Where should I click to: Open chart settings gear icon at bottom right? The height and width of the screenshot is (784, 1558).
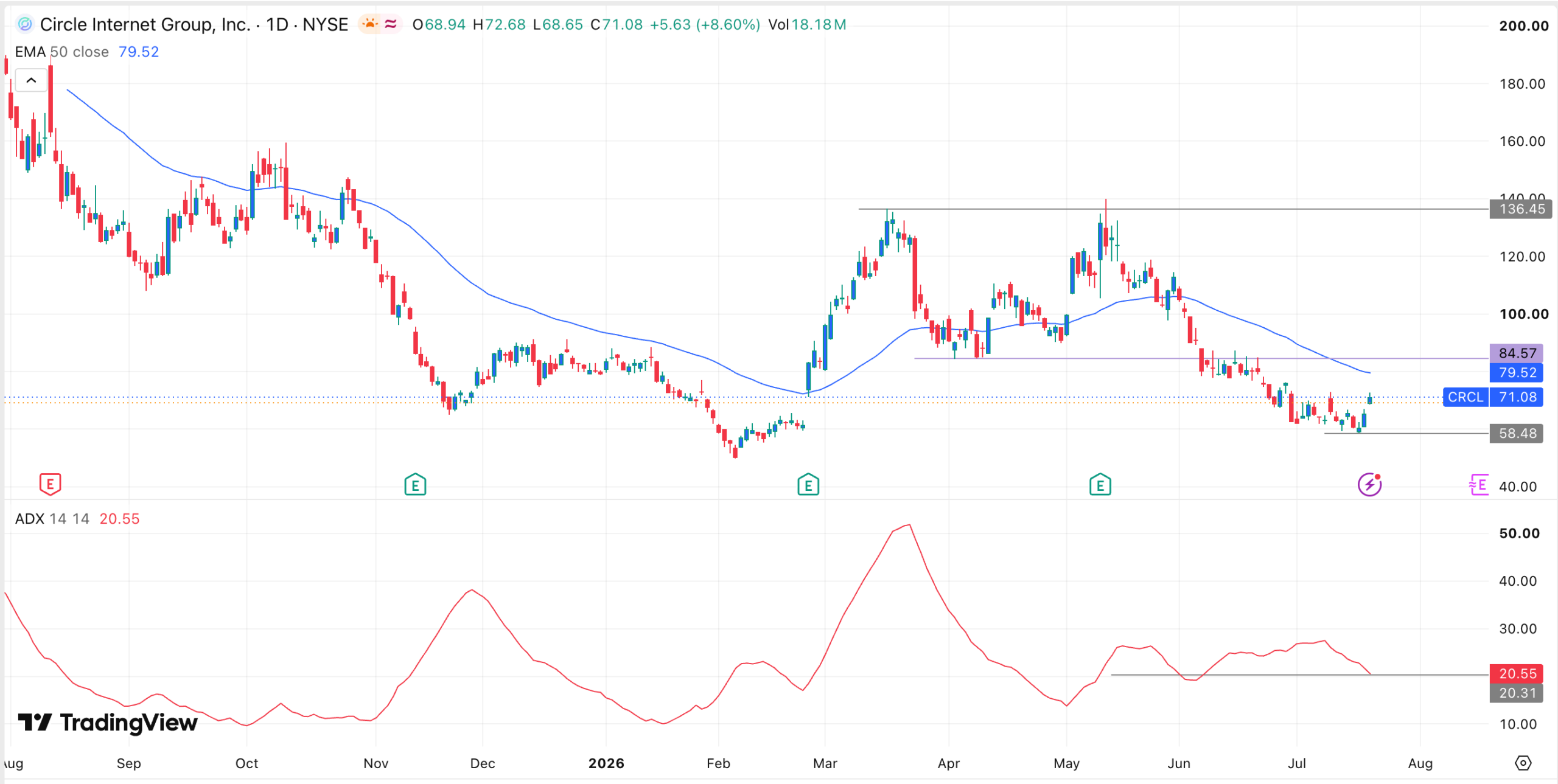[1523, 763]
